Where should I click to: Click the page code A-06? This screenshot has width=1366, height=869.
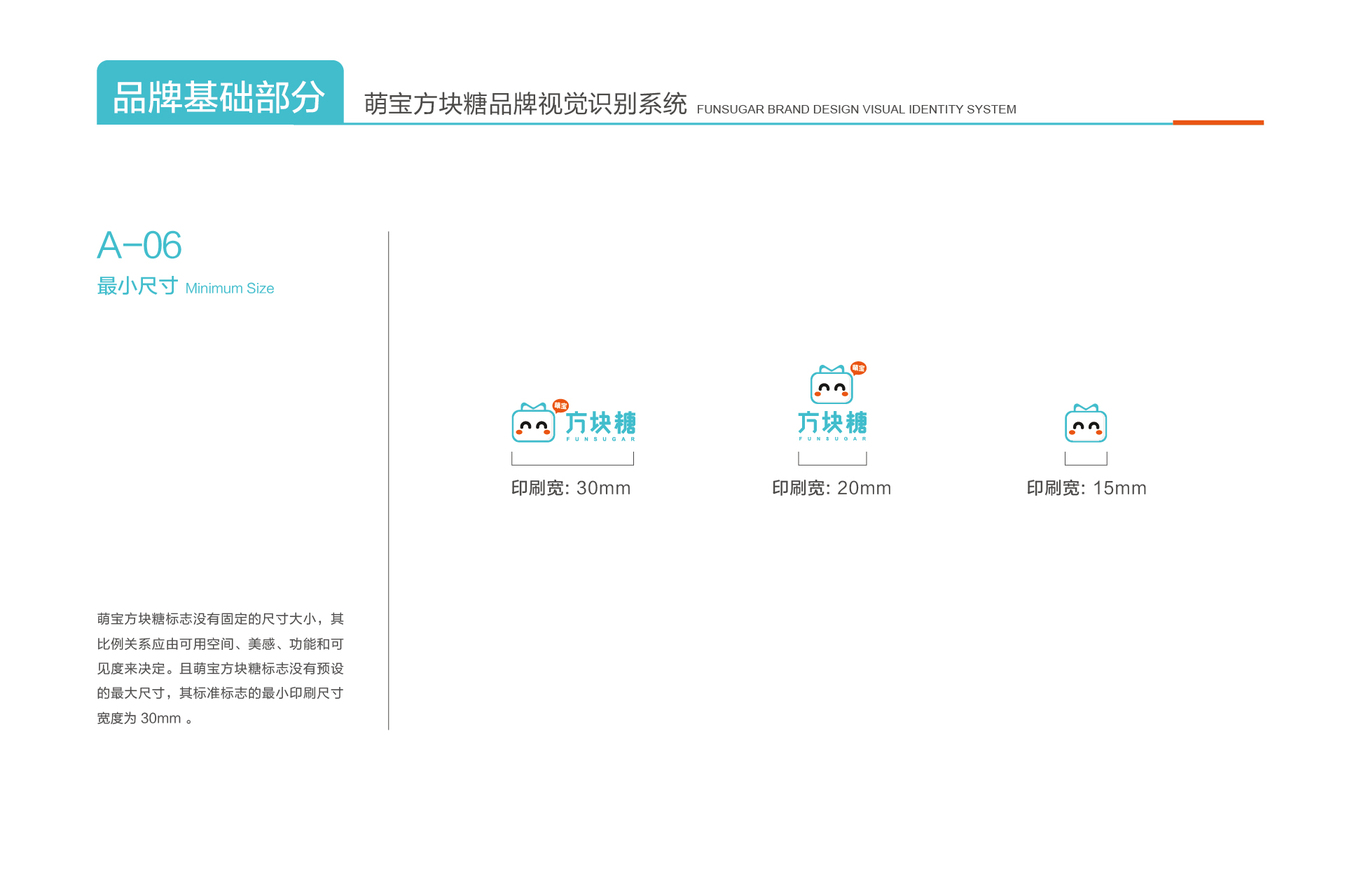click(x=139, y=245)
